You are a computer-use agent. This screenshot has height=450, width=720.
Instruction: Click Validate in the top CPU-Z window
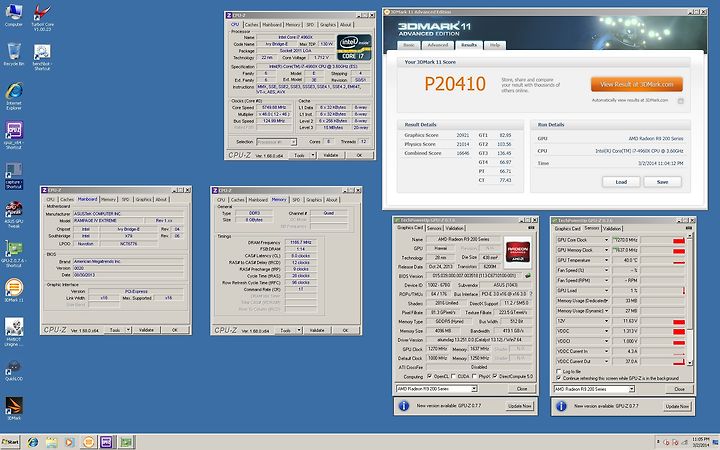coord(331,155)
